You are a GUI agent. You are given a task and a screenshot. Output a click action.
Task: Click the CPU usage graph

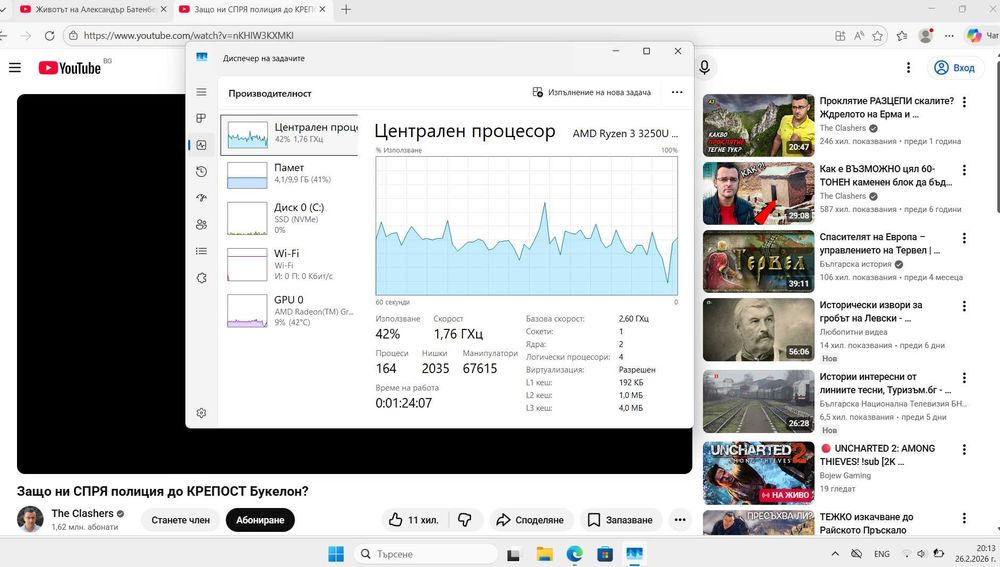(x=527, y=226)
